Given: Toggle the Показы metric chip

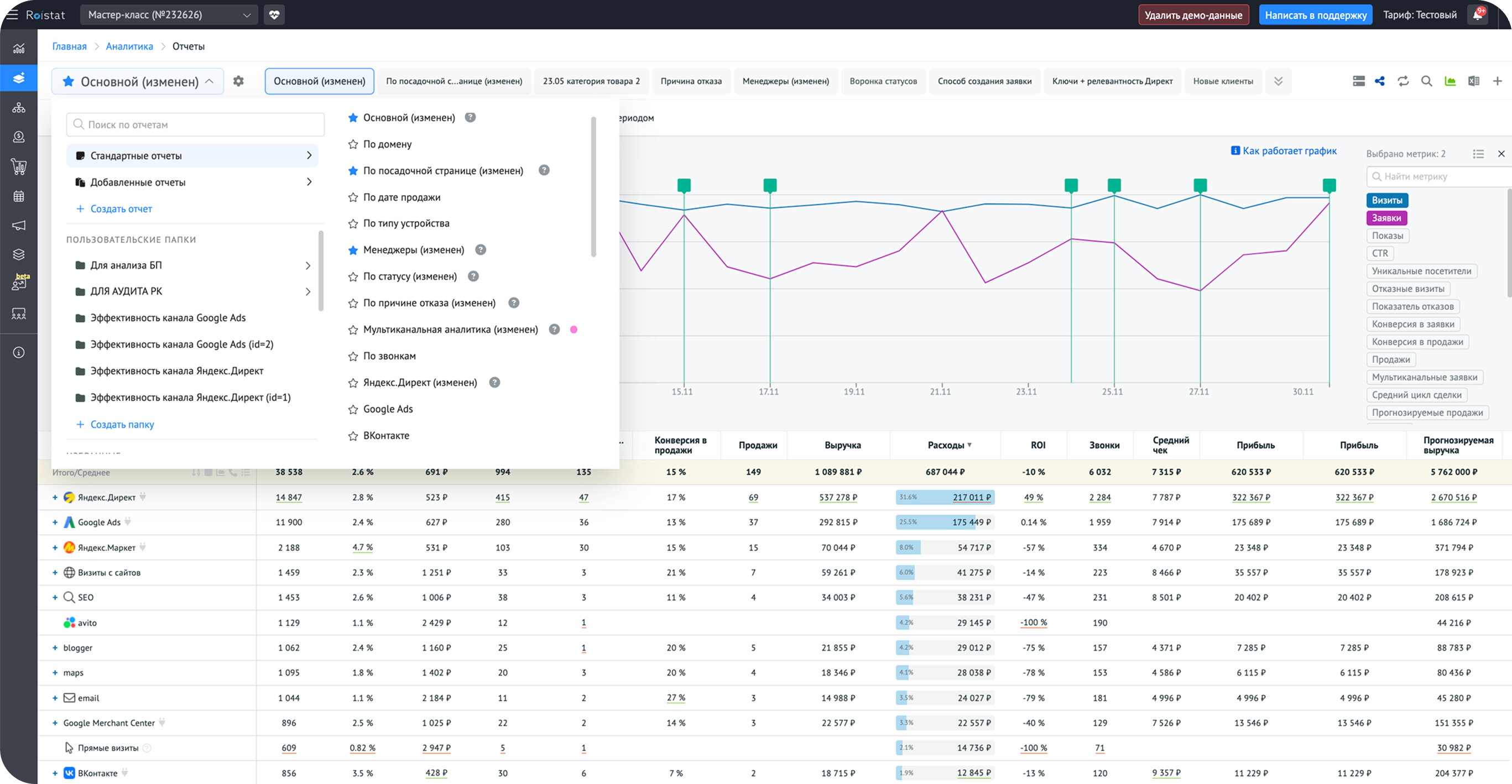Looking at the screenshot, I should click(x=1387, y=236).
